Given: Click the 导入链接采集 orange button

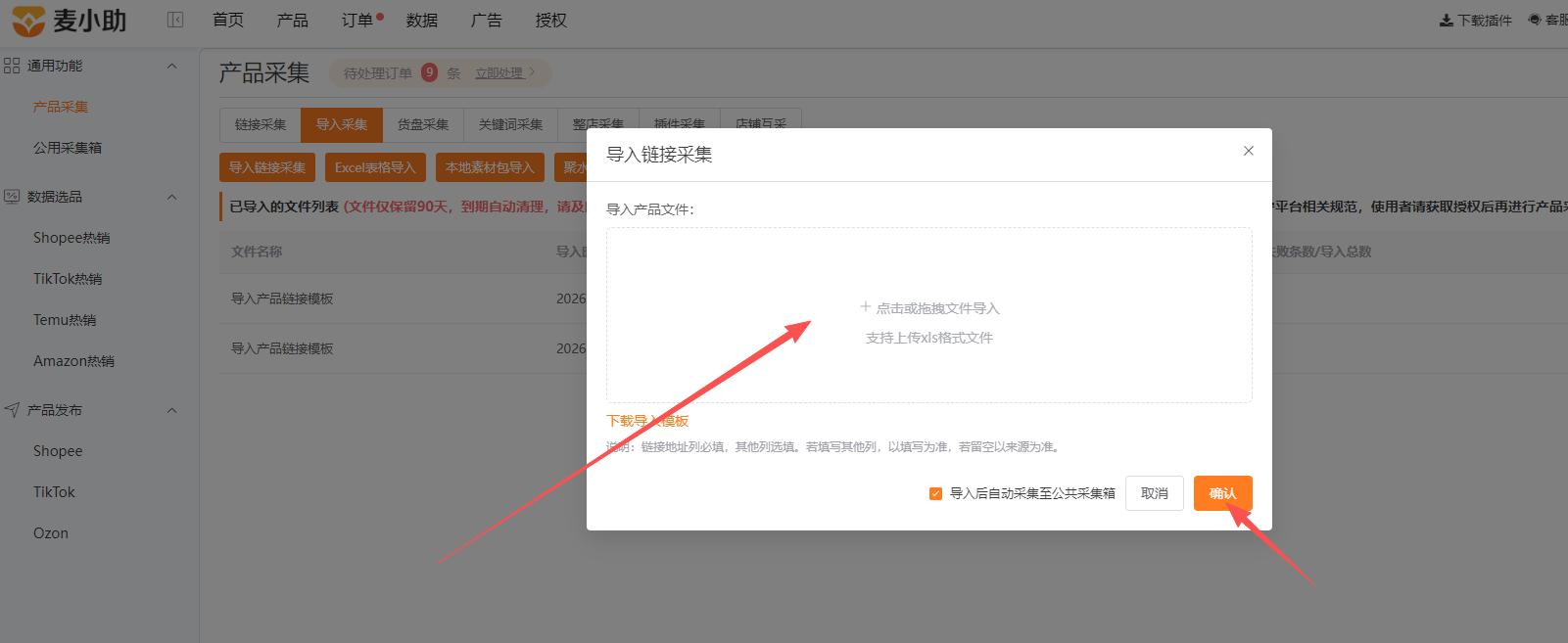Looking at the screenshot, I should 267,167.
